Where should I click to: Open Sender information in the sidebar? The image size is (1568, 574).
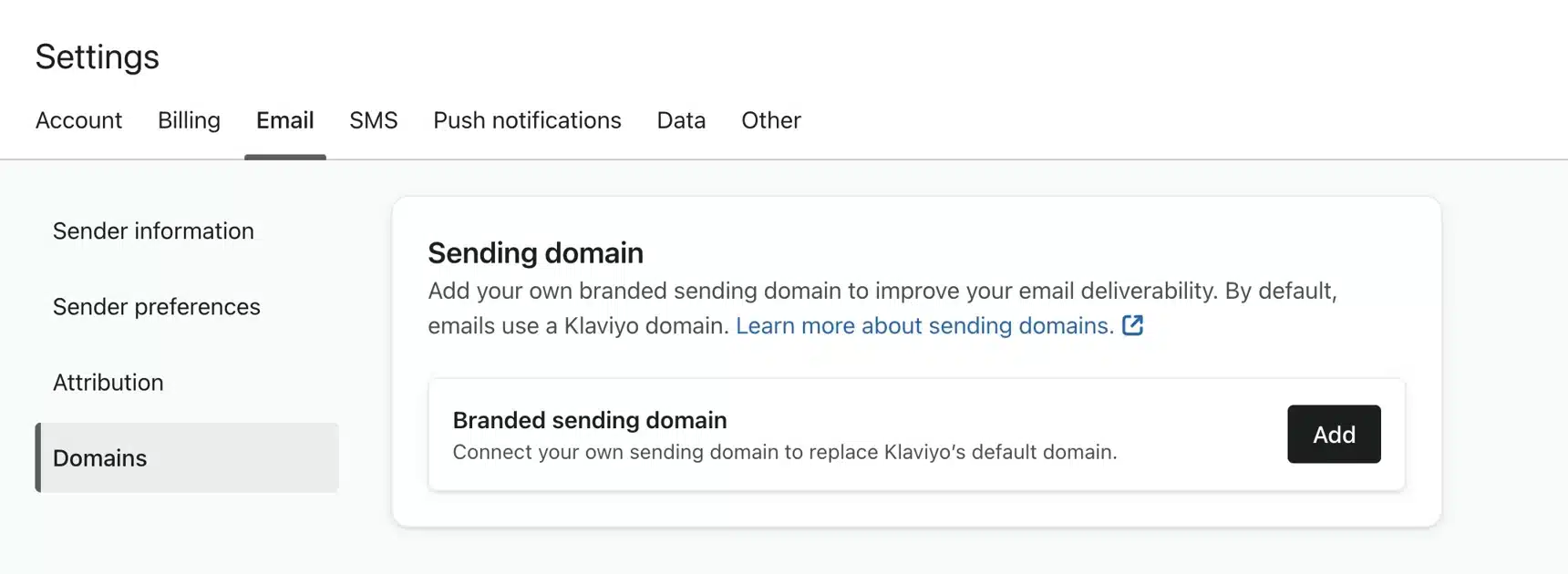[153, 231]
